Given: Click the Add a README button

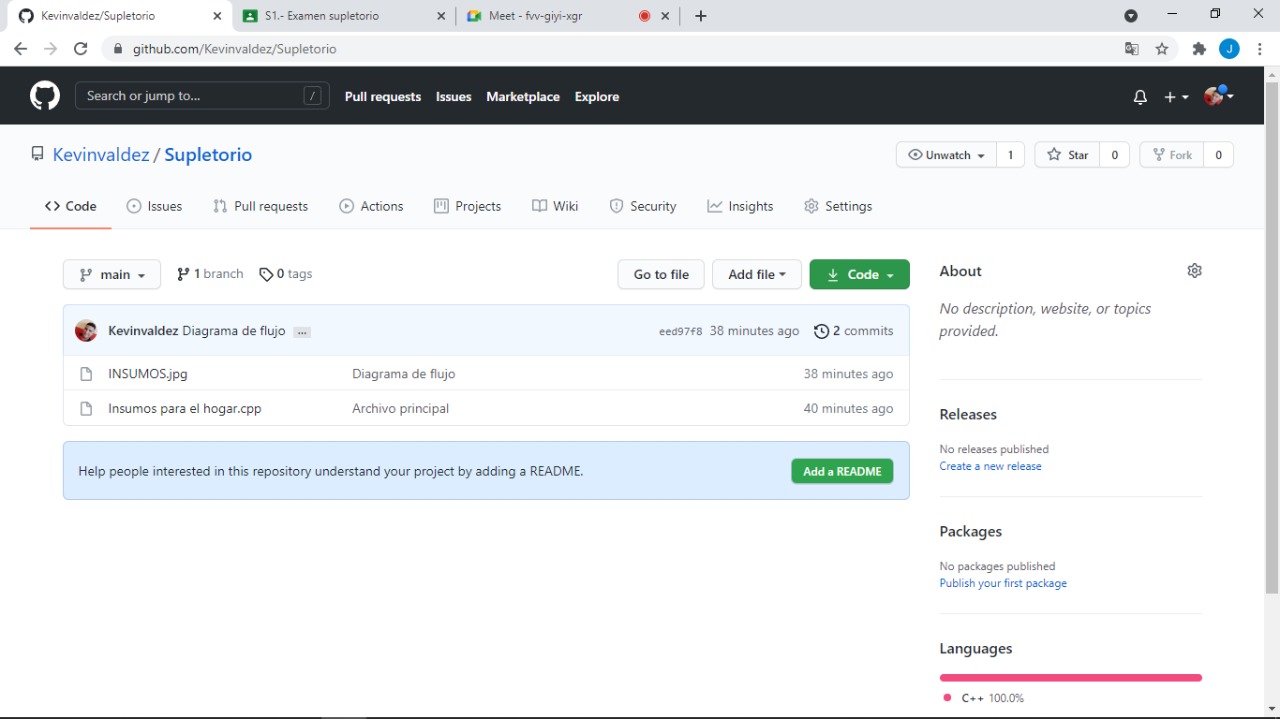Looking at the screenshot, I should coord(842,471).
